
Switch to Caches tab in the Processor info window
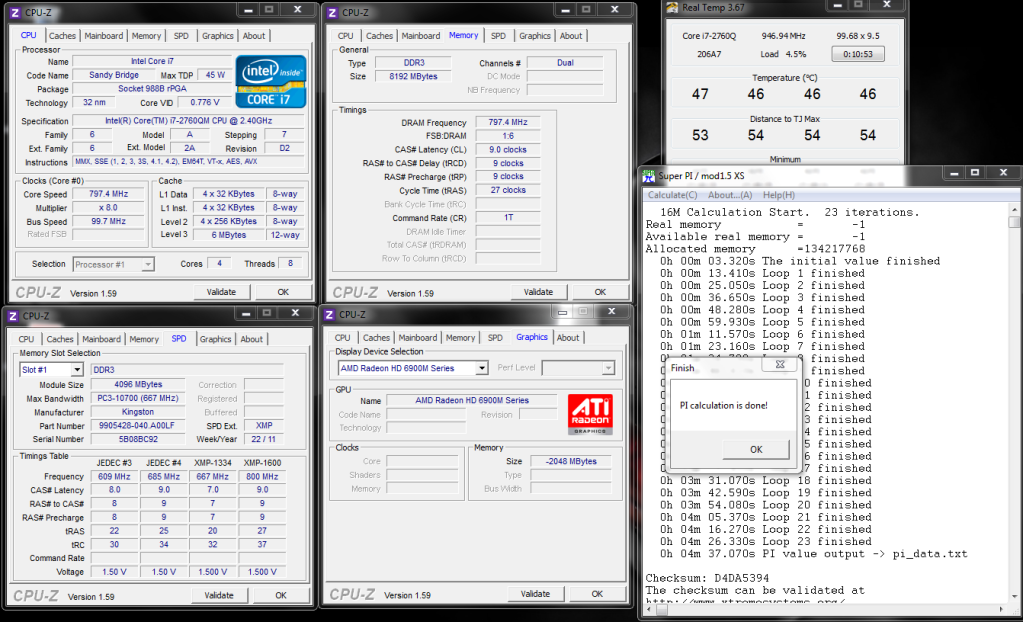62,36
